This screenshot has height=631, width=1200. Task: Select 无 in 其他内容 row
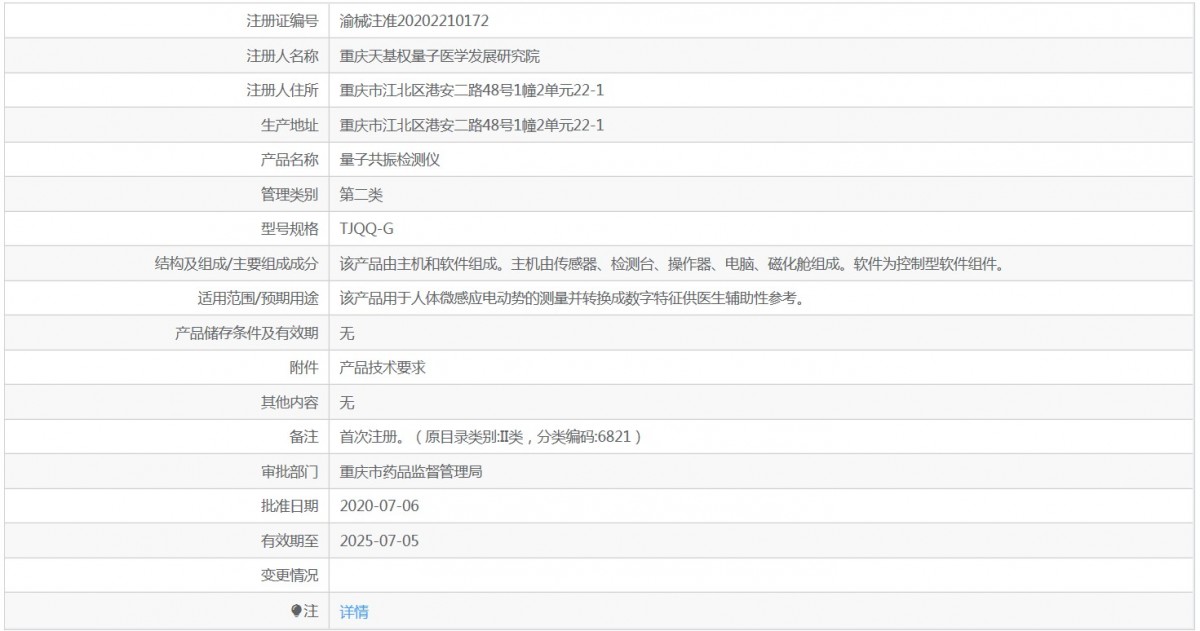coord(347,402)
